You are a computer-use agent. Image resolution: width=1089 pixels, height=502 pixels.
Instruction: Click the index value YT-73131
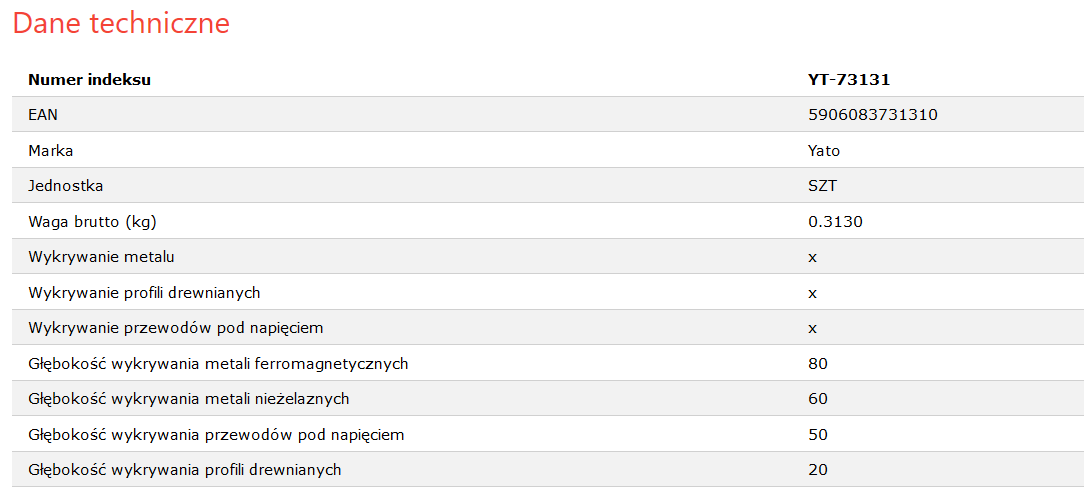849,80
